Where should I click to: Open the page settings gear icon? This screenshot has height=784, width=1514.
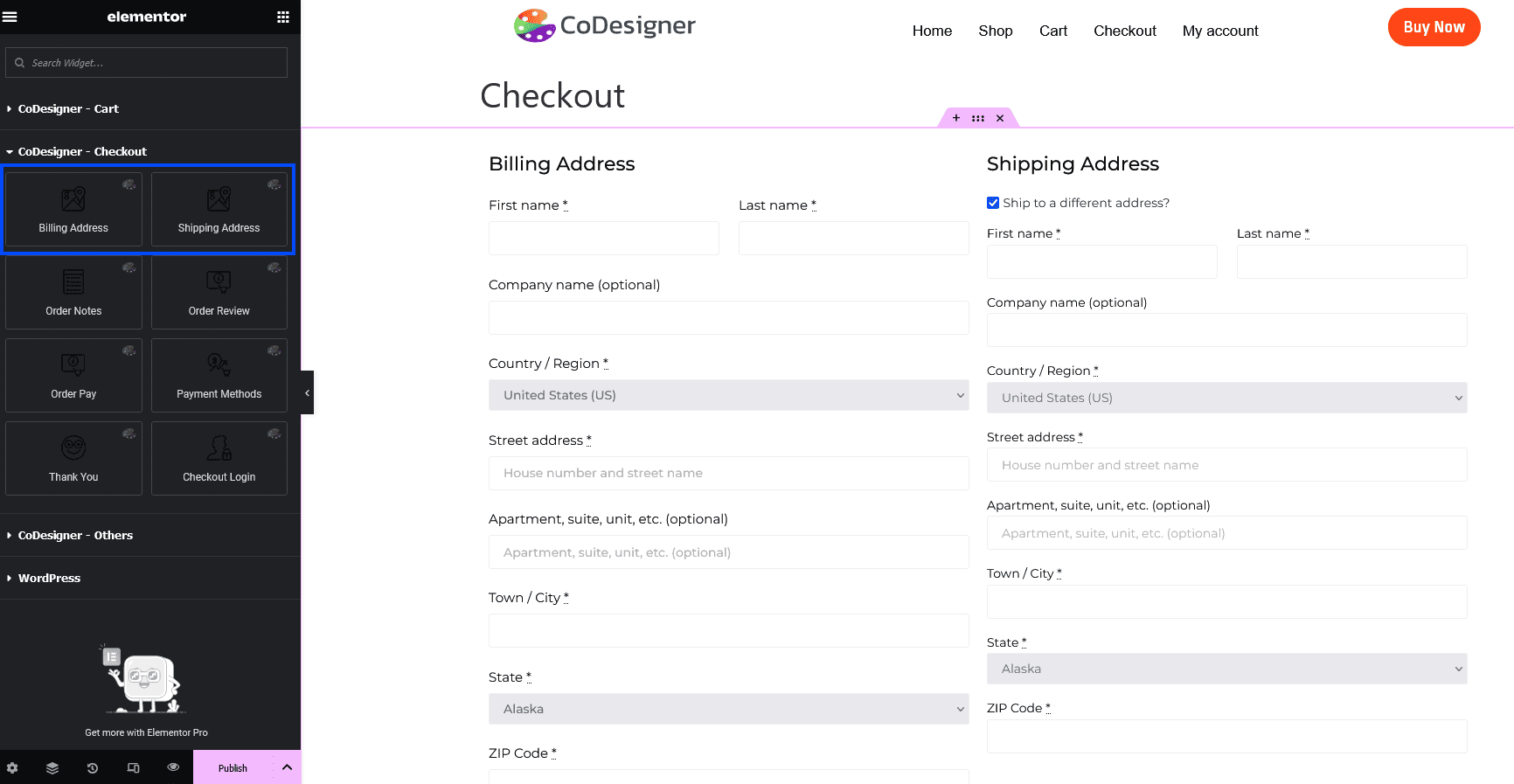12,767
